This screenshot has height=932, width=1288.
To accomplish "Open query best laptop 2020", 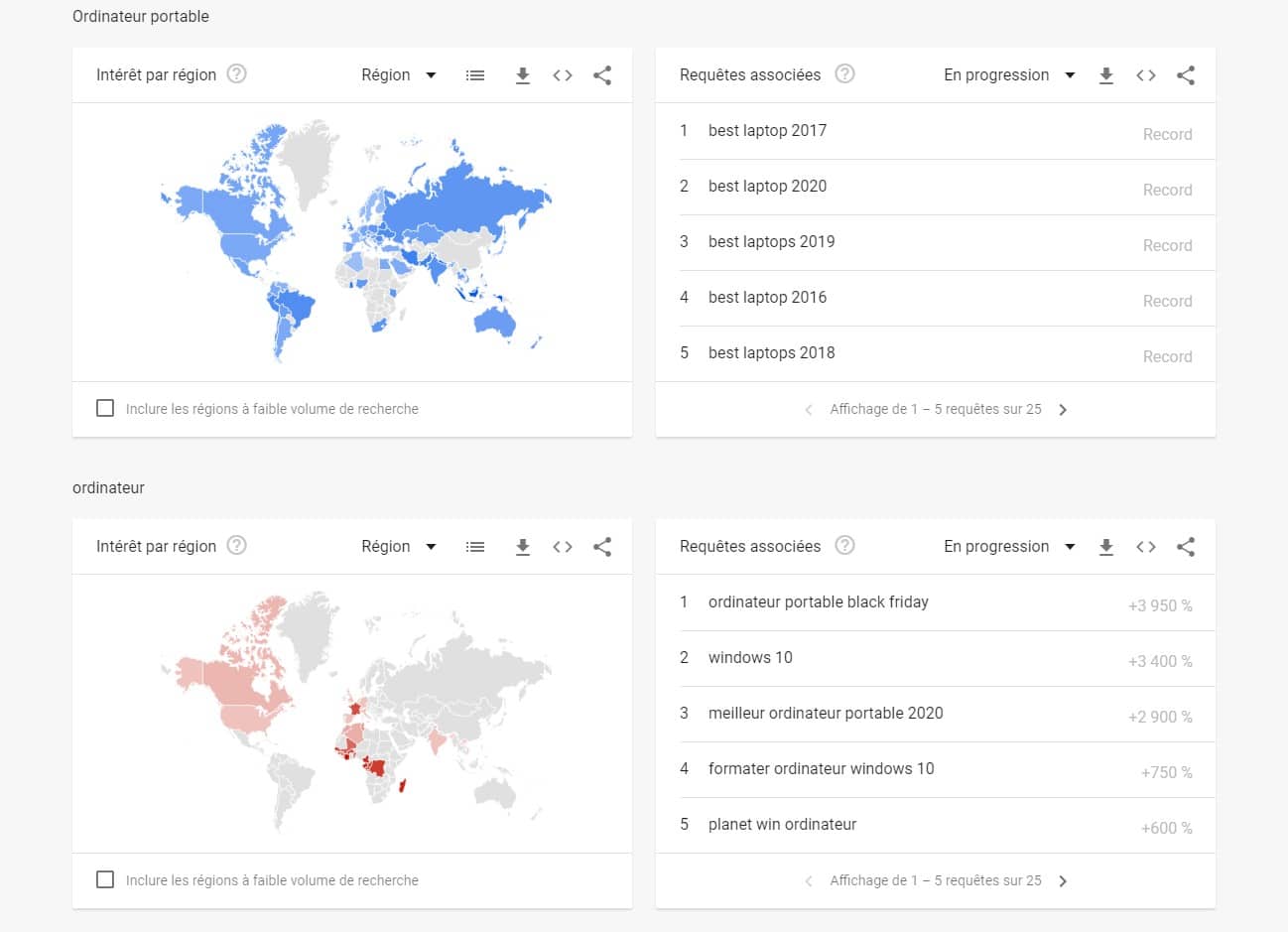I will tap(767, 187).
